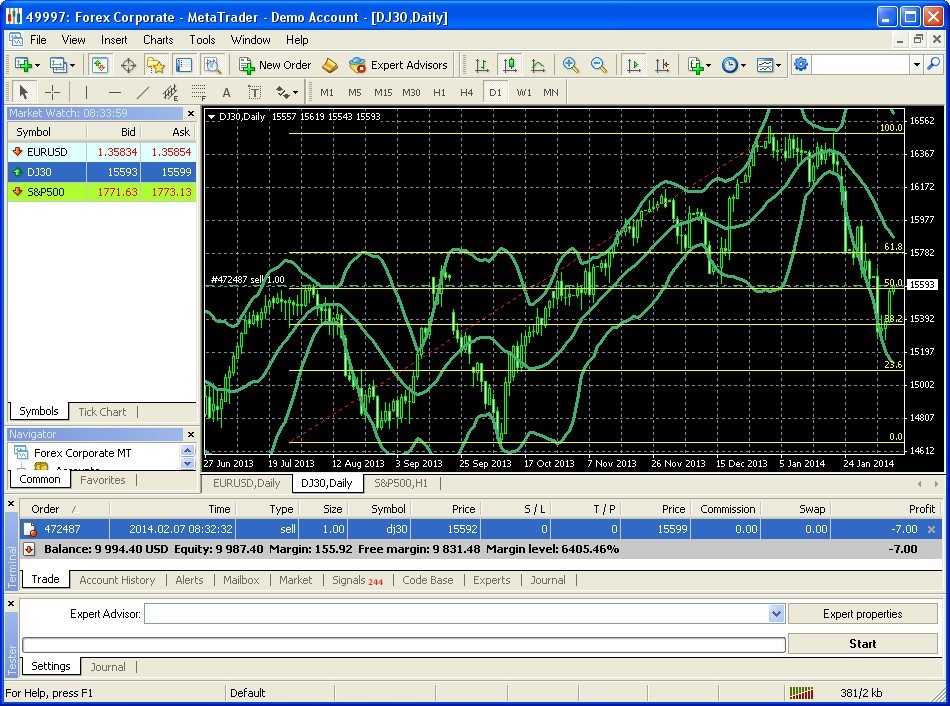The height and width of the screenshot is (706, 950).
Task: Select the Crosshair tool
Action: (x=53, y=92)
